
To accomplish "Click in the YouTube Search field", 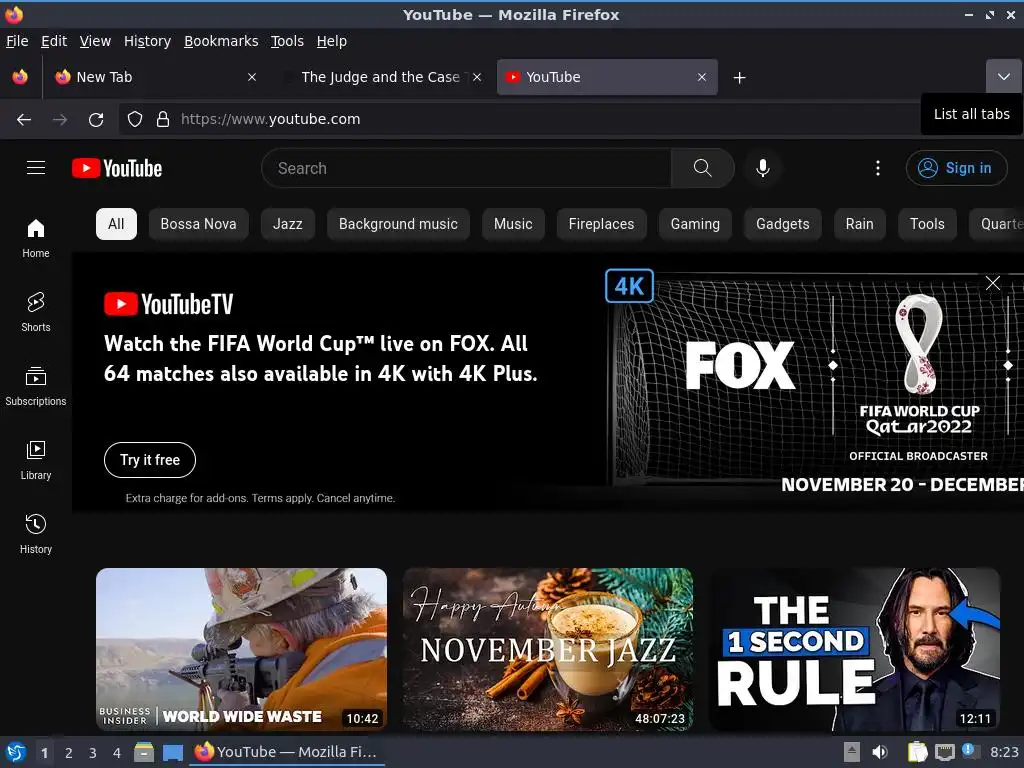I will coord(466,168).
